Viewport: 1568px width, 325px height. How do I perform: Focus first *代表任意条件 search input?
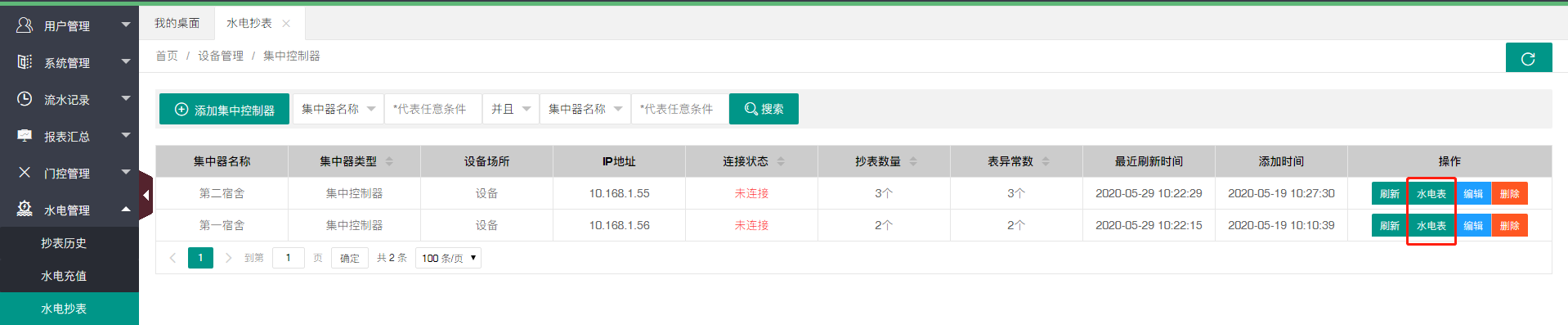coord(433,109)
